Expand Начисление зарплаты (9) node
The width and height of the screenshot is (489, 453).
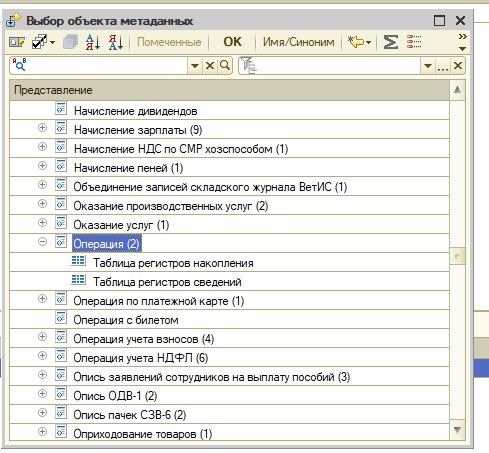(42, 127)
